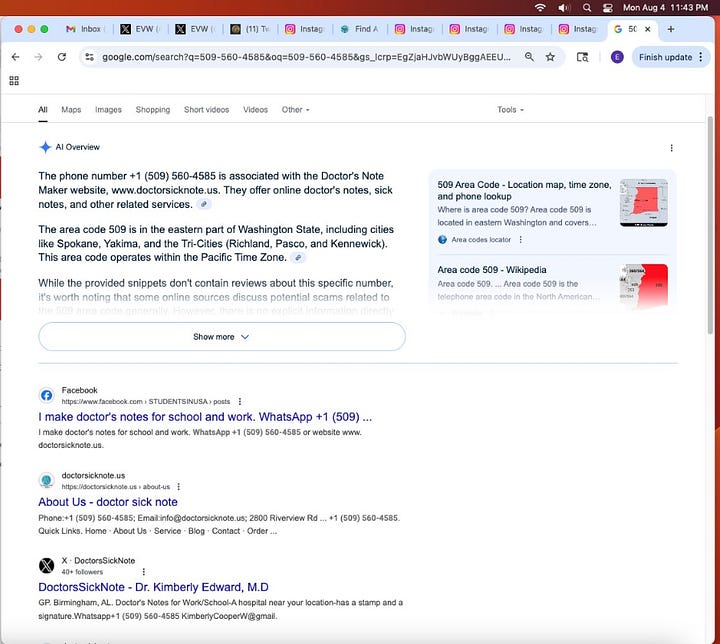Click the browser forward arrow
The image size is (720, 644).
coord(39,57)
